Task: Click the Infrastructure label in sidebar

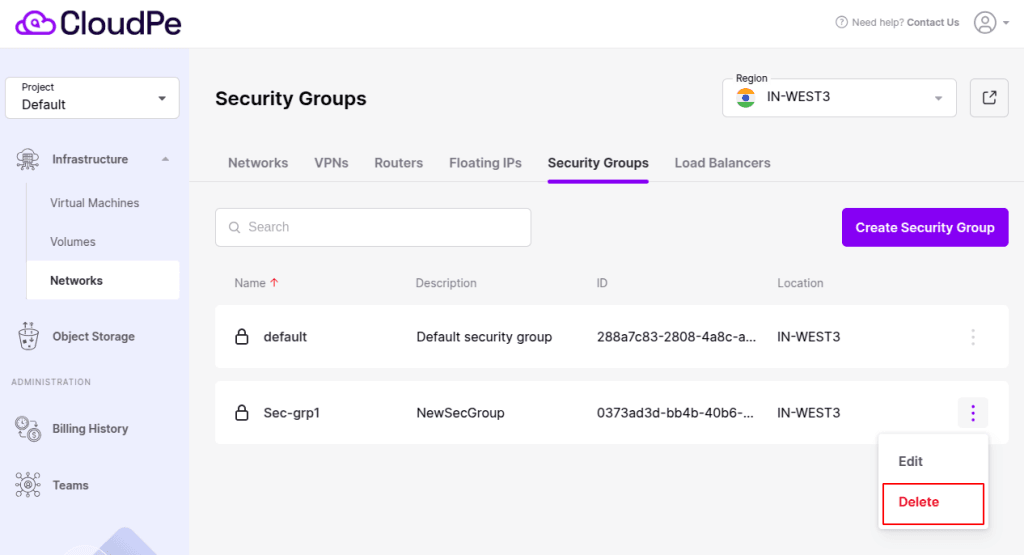Action: [x=90, y=159]
